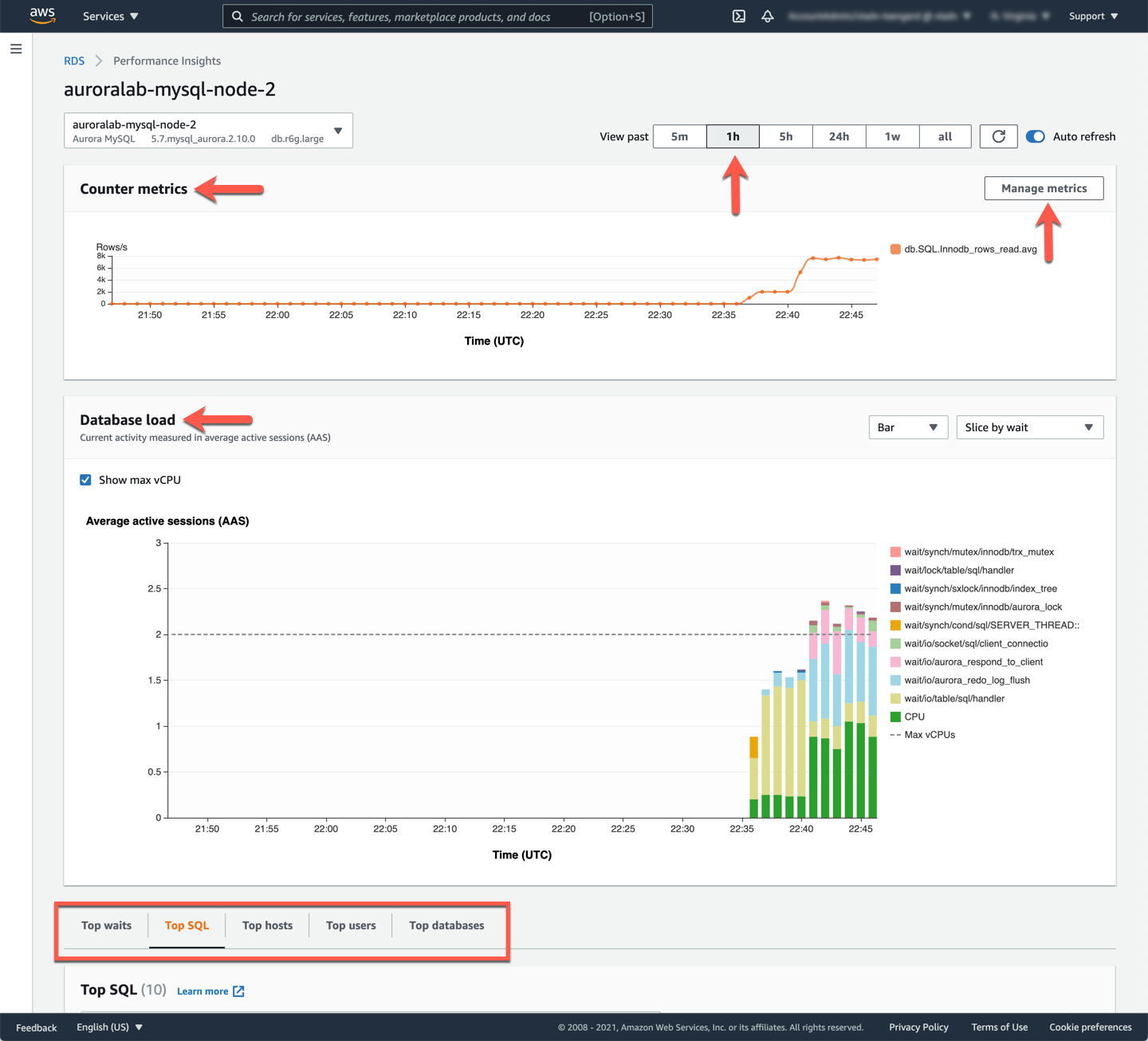Open the Bar chart type dropdown
The image size is (1148, 1041).
pos(907,427)
